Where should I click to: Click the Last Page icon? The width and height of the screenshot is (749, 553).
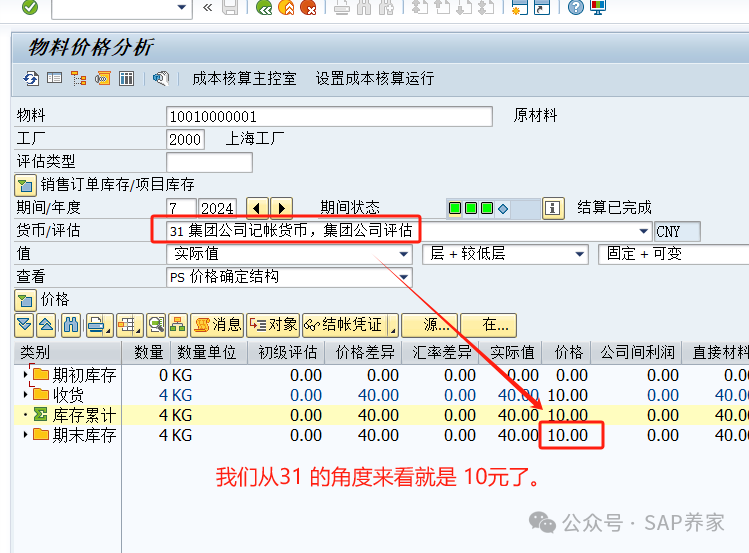[x=486, y=7]
